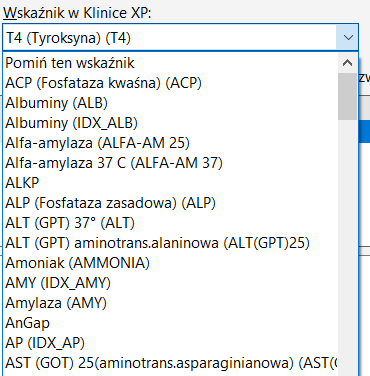The image size is (370, 376).
Task: Select ALT (GPT) 37° (ALT) item
Action: [171, 223]
